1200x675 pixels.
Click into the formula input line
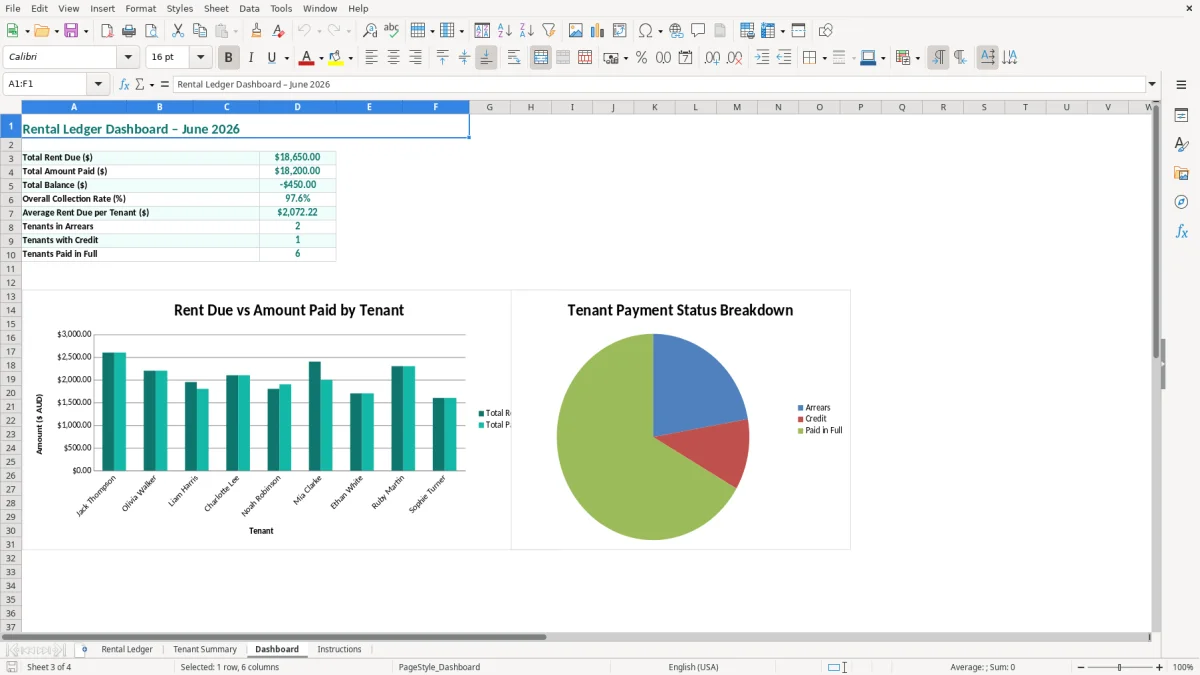tap(659, 84)
